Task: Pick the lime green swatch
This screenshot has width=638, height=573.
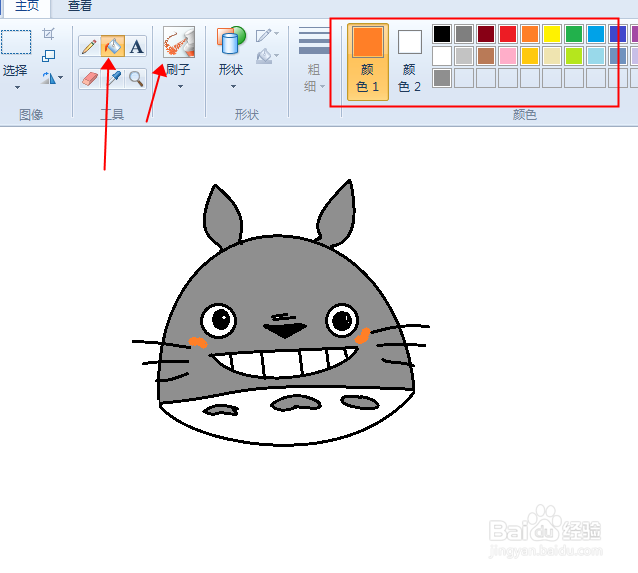Action: pos(574,56)
